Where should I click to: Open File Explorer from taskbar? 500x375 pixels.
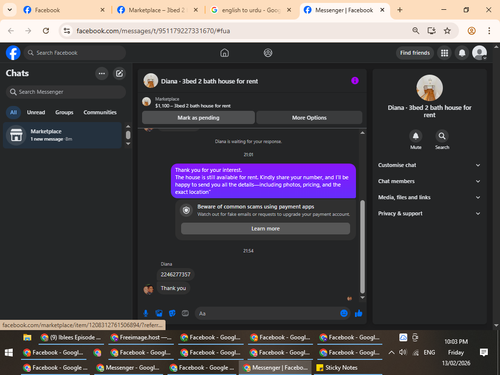(27, 337)
